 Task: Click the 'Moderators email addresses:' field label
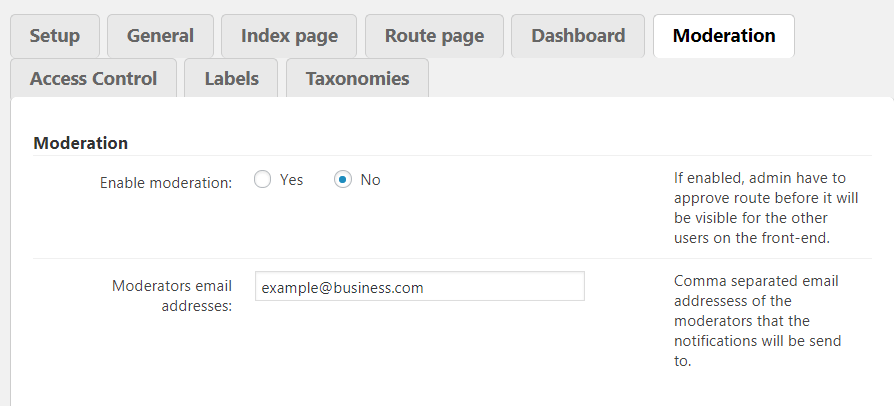click(172, 296)
